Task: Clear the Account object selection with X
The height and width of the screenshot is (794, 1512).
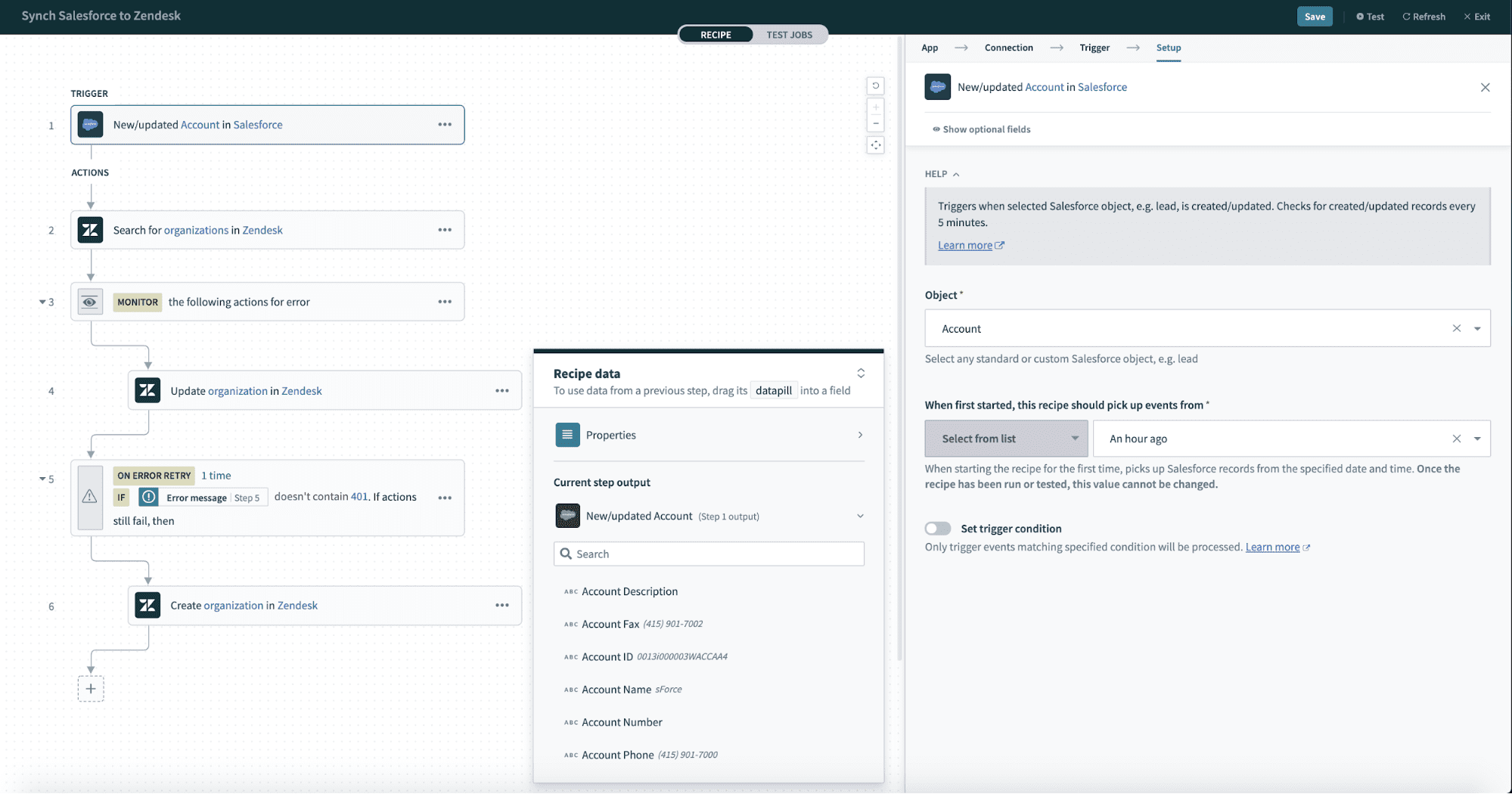Action: 1456,328
